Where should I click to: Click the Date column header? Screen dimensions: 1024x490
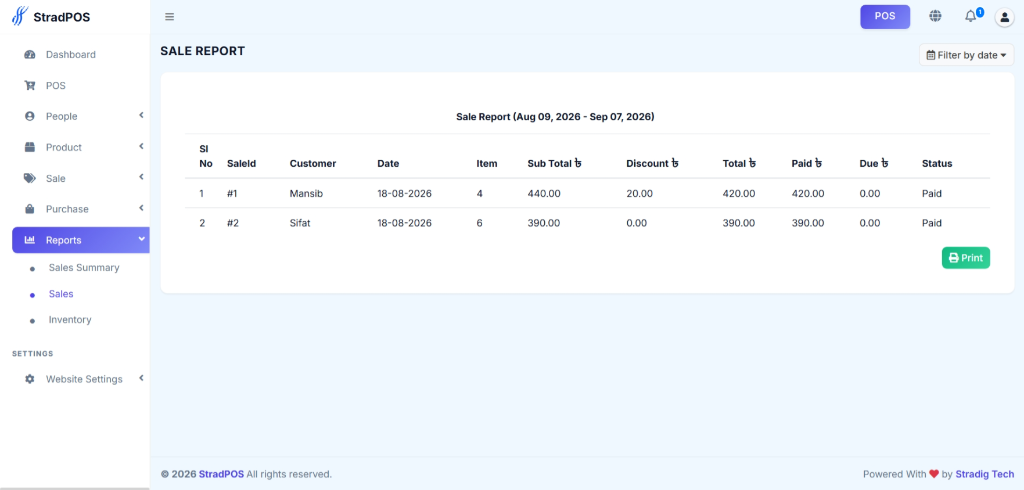[388, 163]
